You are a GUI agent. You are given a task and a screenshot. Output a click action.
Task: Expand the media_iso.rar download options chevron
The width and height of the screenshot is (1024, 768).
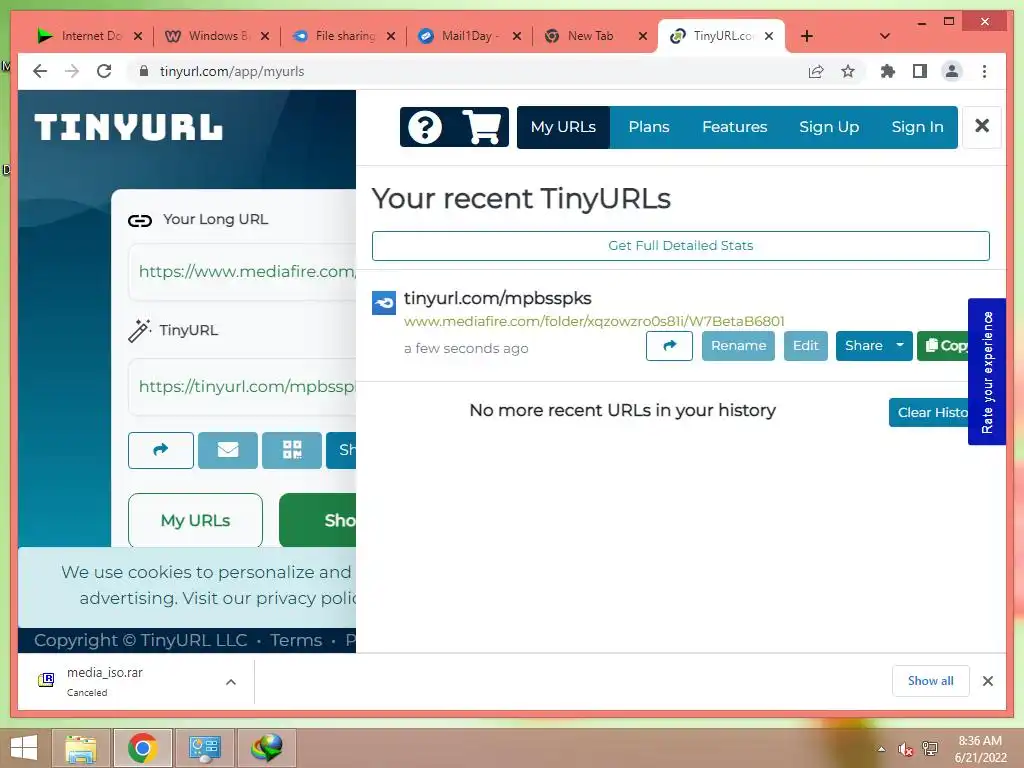231,682
